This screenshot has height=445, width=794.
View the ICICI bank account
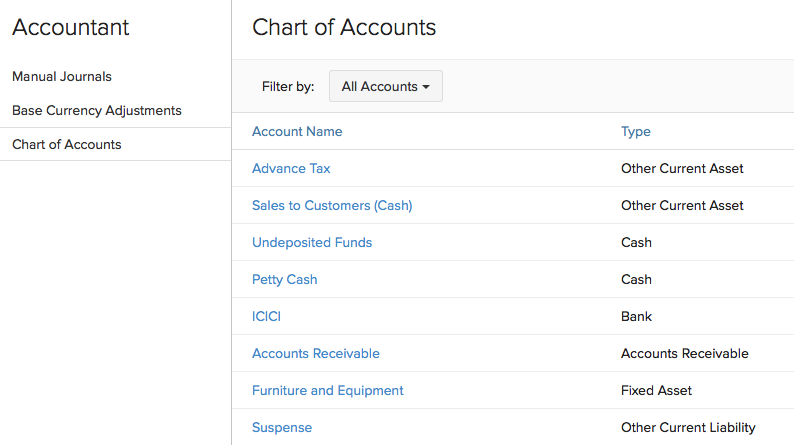[267, 317]
